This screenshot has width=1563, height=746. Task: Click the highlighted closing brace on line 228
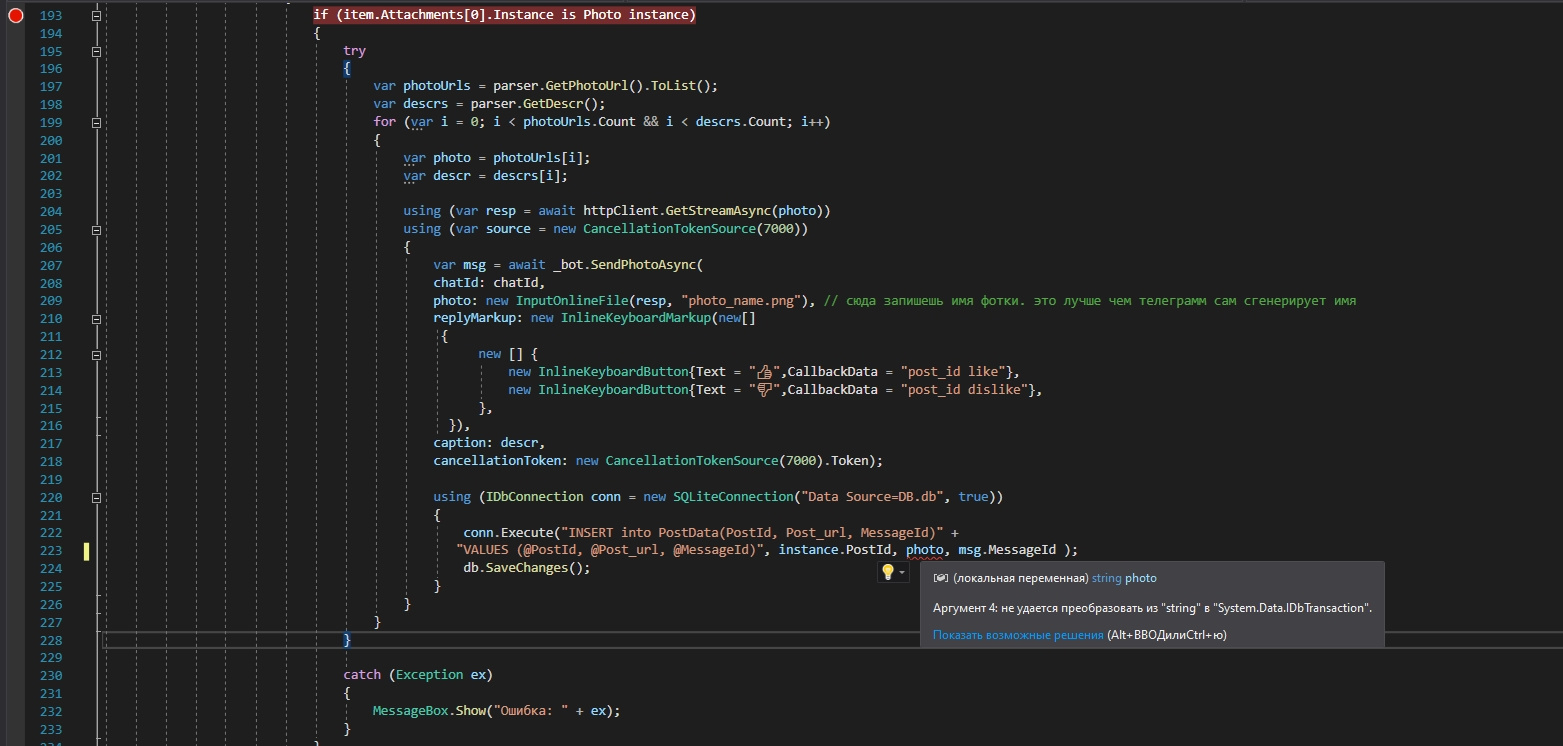pos(347,639)
